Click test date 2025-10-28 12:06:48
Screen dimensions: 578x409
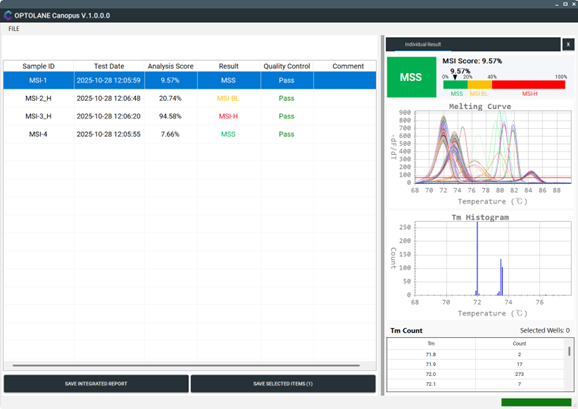click(108, 98)
